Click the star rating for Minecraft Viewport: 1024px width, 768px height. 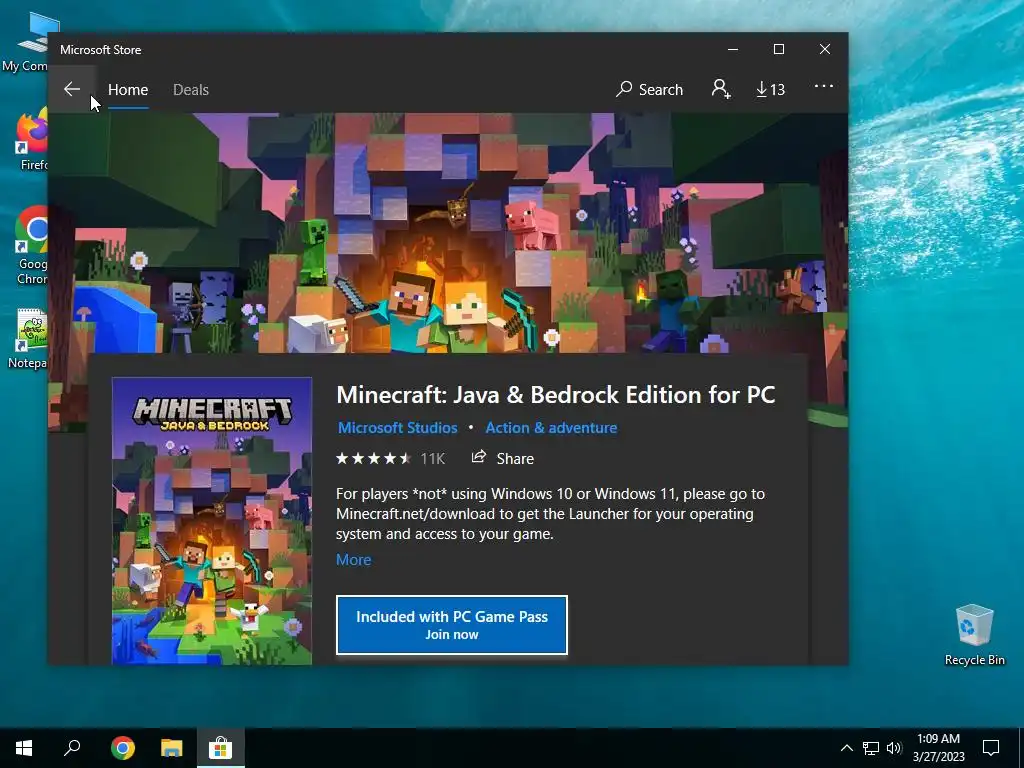coord(374,458)
